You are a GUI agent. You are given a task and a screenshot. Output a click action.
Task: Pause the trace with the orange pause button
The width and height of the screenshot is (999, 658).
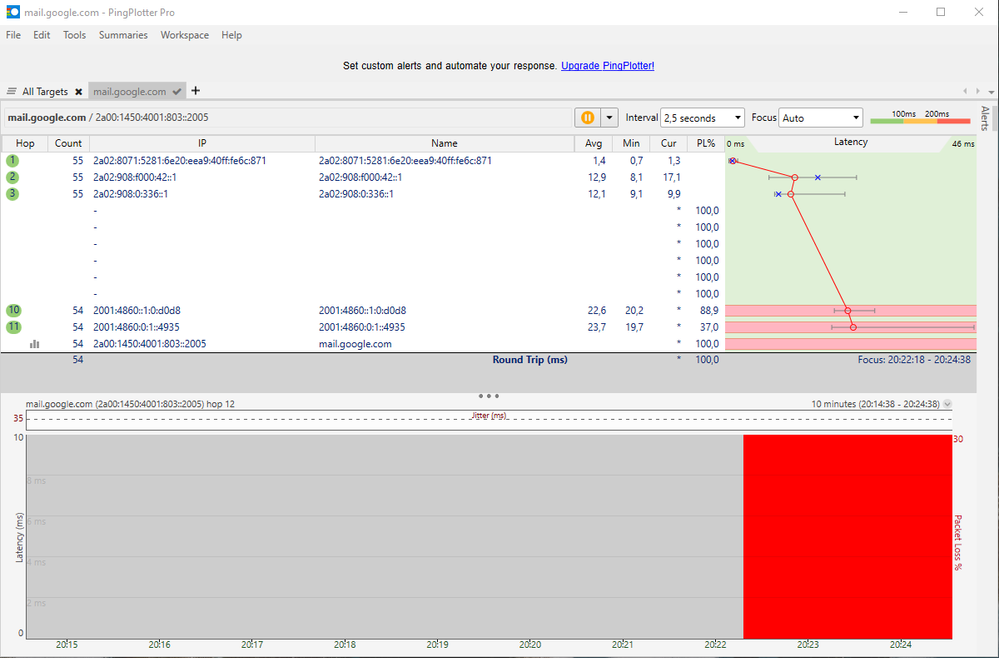tap(588, 117)
